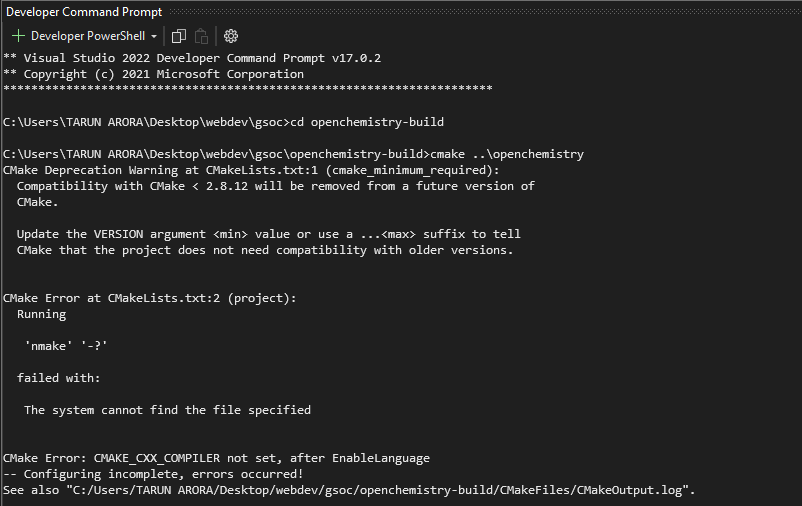Click the Visual Studio 2022 version line
802x506 pixels.
[x=192, y=58]
